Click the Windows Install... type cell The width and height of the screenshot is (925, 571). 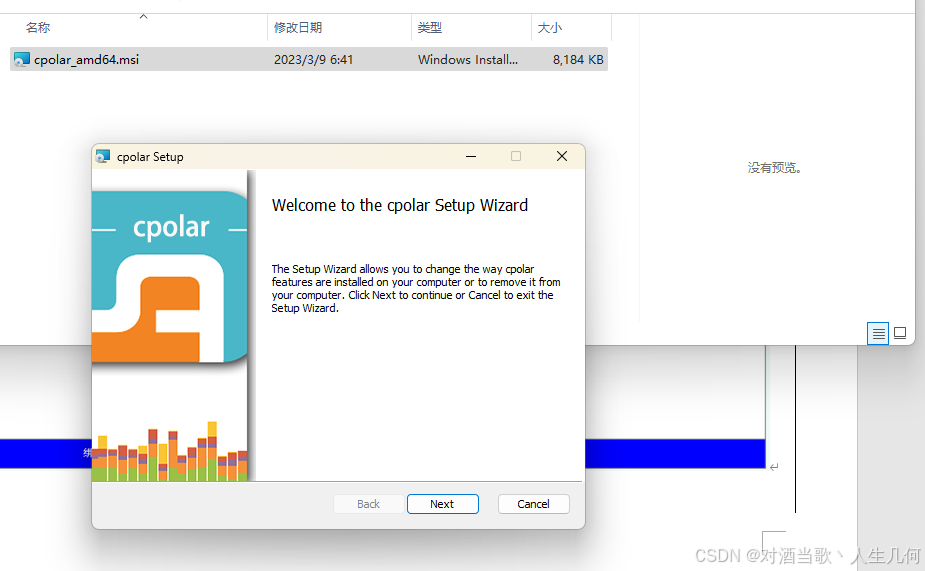(468, 60)
